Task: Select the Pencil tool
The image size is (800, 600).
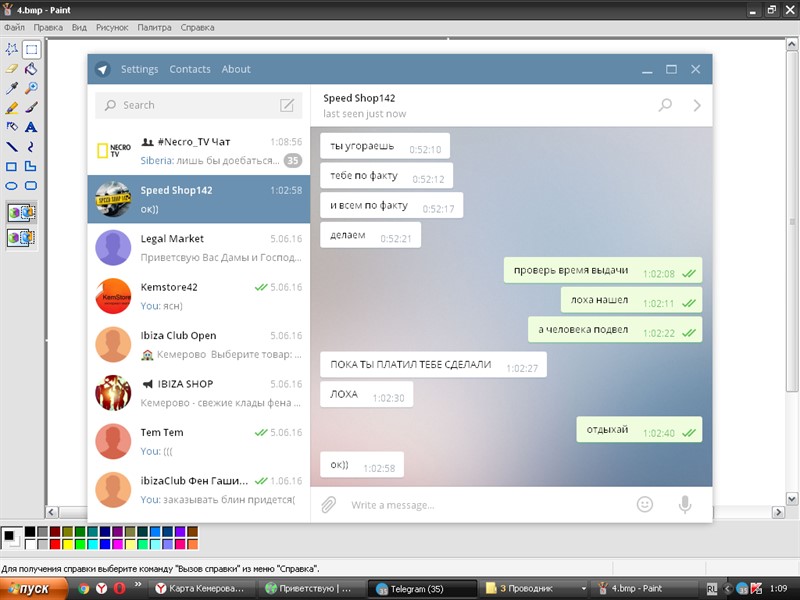Action: (12, 108)
